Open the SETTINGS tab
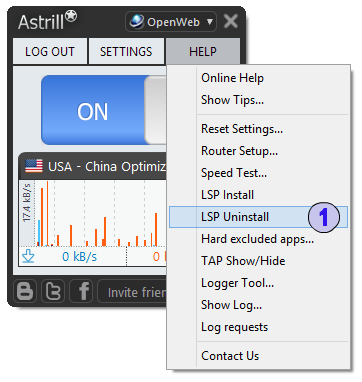The height and width of the screenshot is (382, 362). pos(126,51)
